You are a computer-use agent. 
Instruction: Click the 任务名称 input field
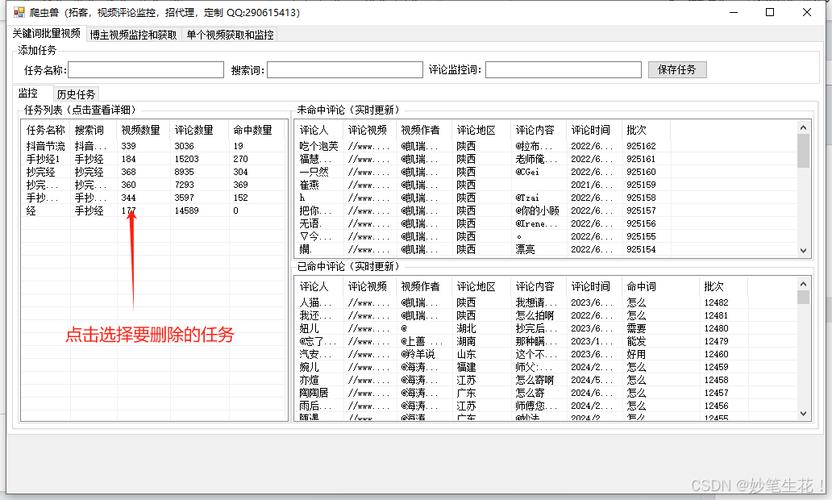pyautogui.click(x=146, y=70)
